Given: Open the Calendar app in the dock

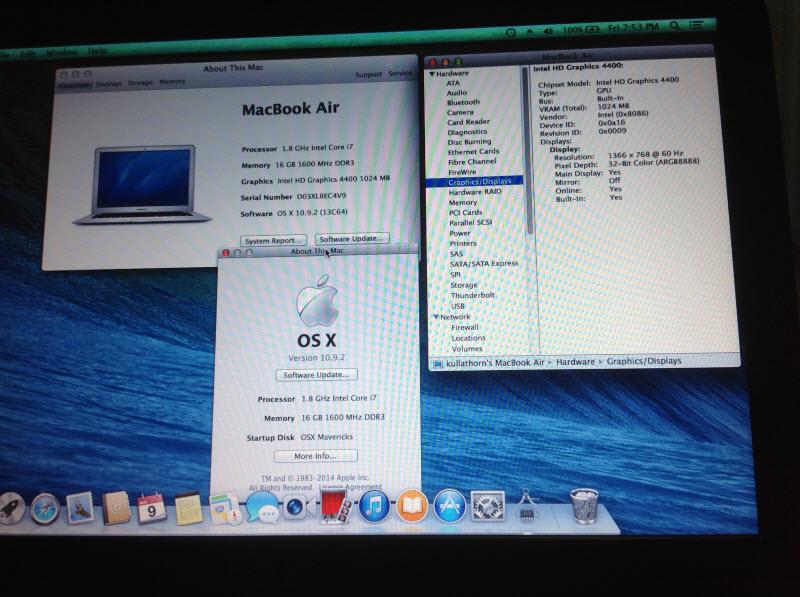Looking at the screenshot, I should point(150,508).
